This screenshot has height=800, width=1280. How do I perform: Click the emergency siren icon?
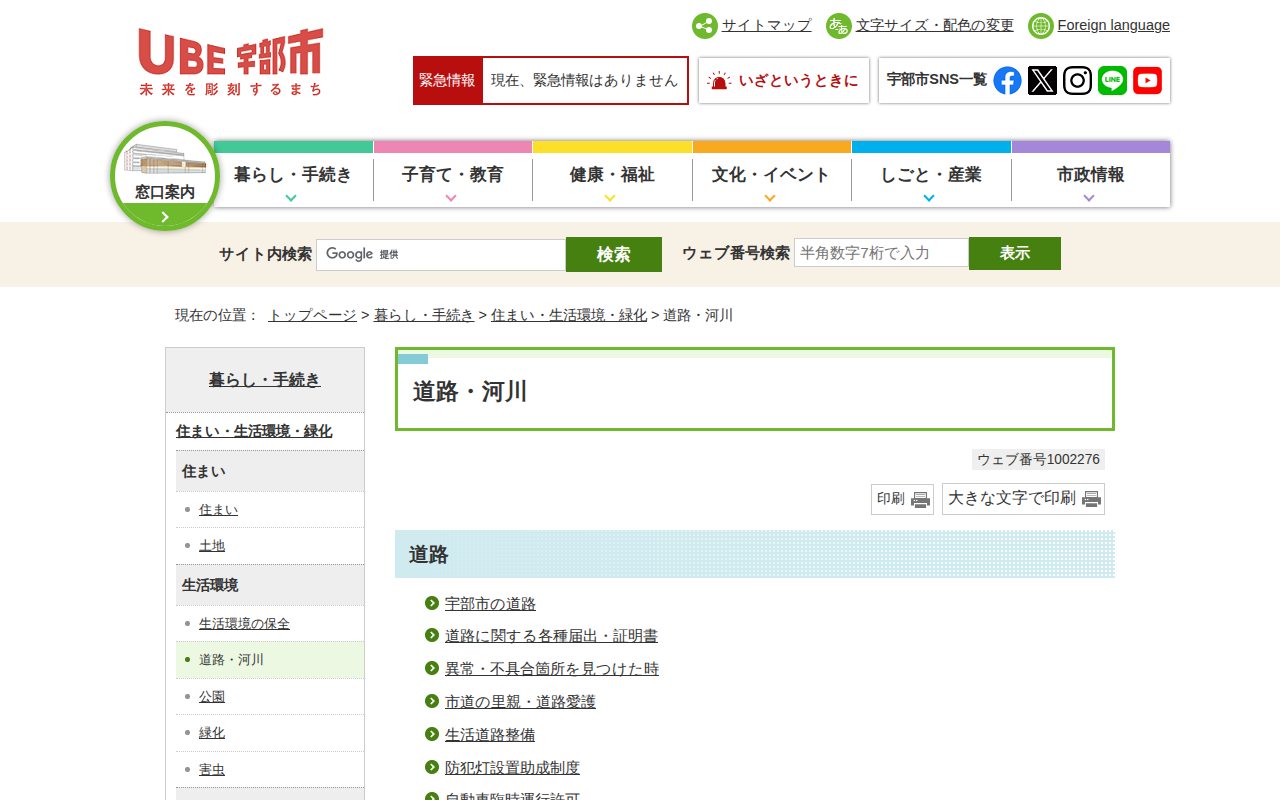[719, 81]
